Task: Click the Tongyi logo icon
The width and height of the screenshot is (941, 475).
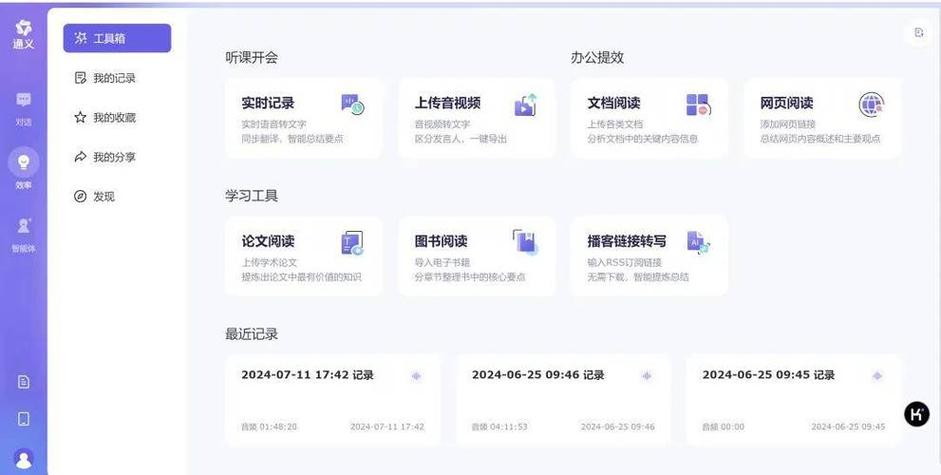Action: (23, 28)
